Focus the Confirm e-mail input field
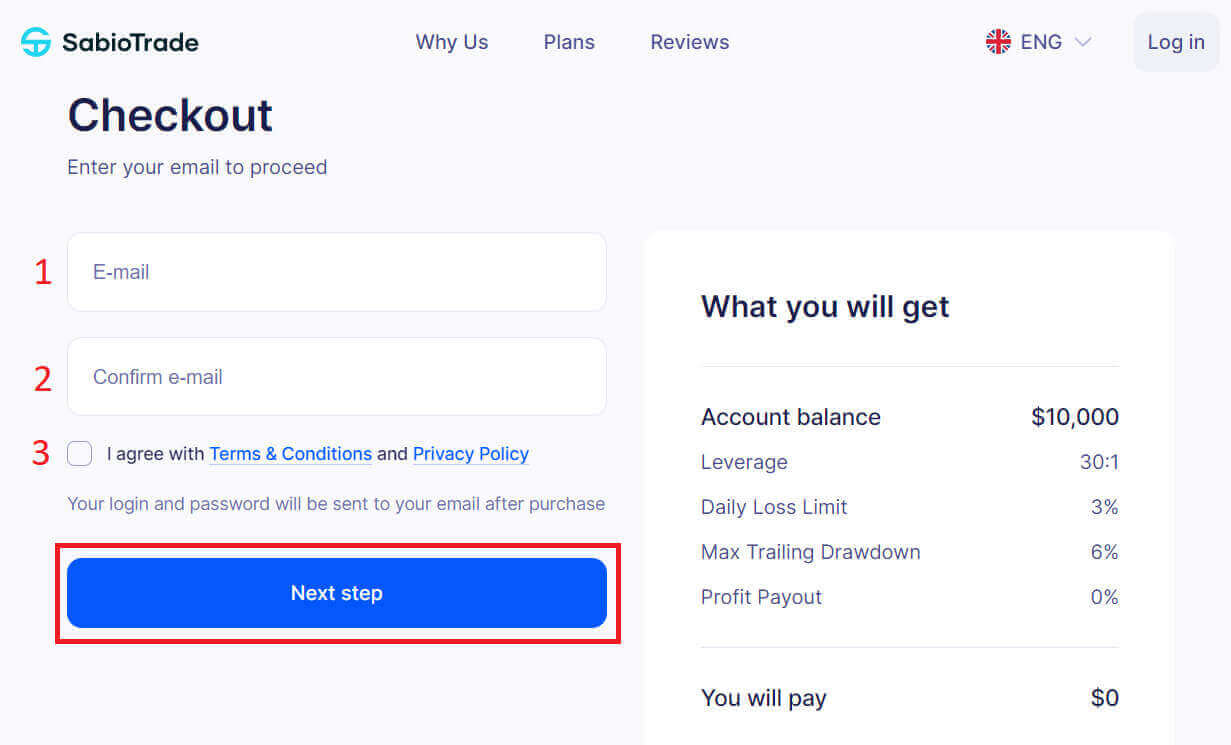This screenshot has width=1231, height=745. [336, 376]
